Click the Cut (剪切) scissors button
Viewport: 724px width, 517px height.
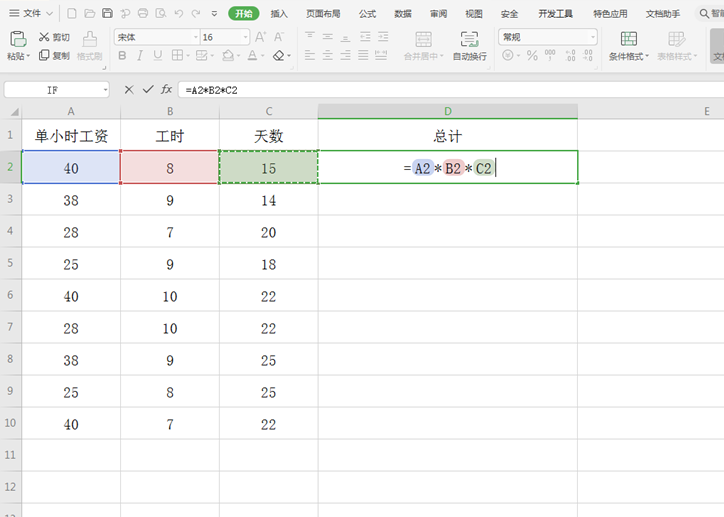54,37
